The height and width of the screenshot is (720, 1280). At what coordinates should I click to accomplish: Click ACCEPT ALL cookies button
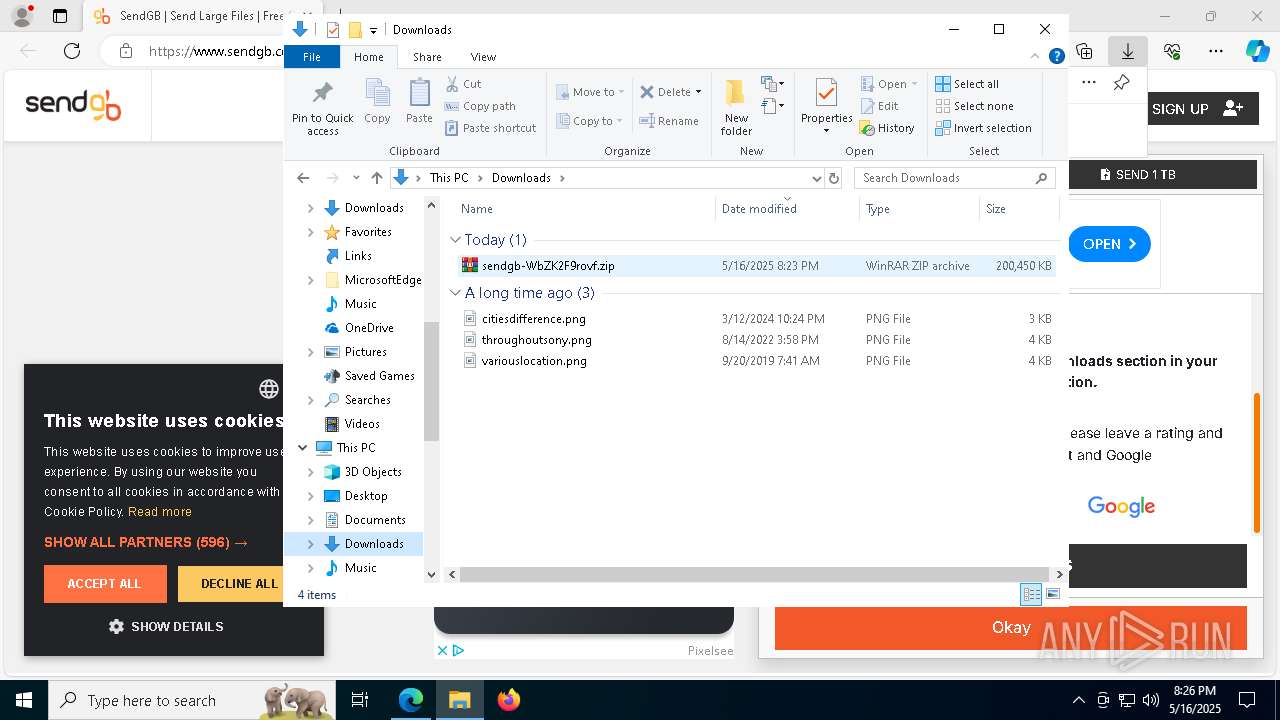pyautogui.click(x=105, y=584)
